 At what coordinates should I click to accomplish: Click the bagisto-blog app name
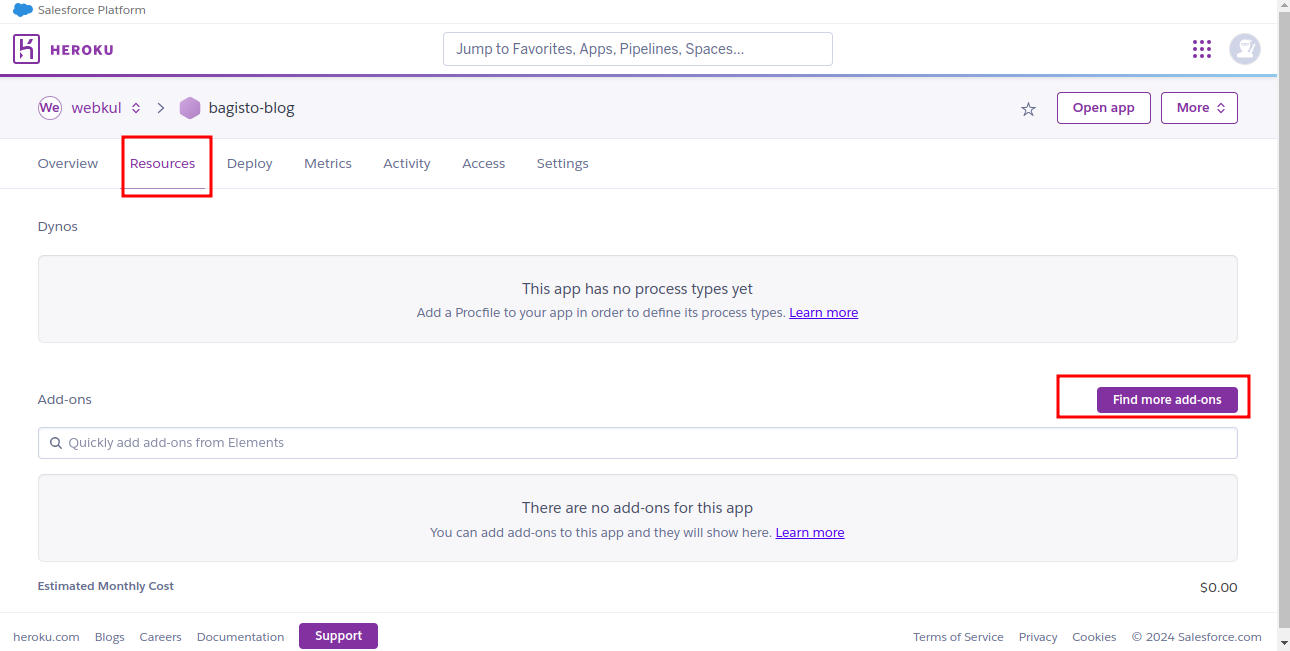click(x=252, y=108)
